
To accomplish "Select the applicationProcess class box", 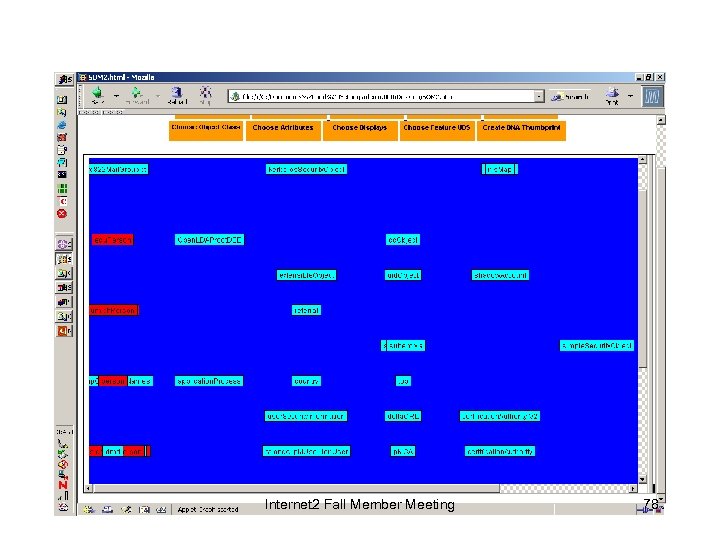I will pos(209,381).
